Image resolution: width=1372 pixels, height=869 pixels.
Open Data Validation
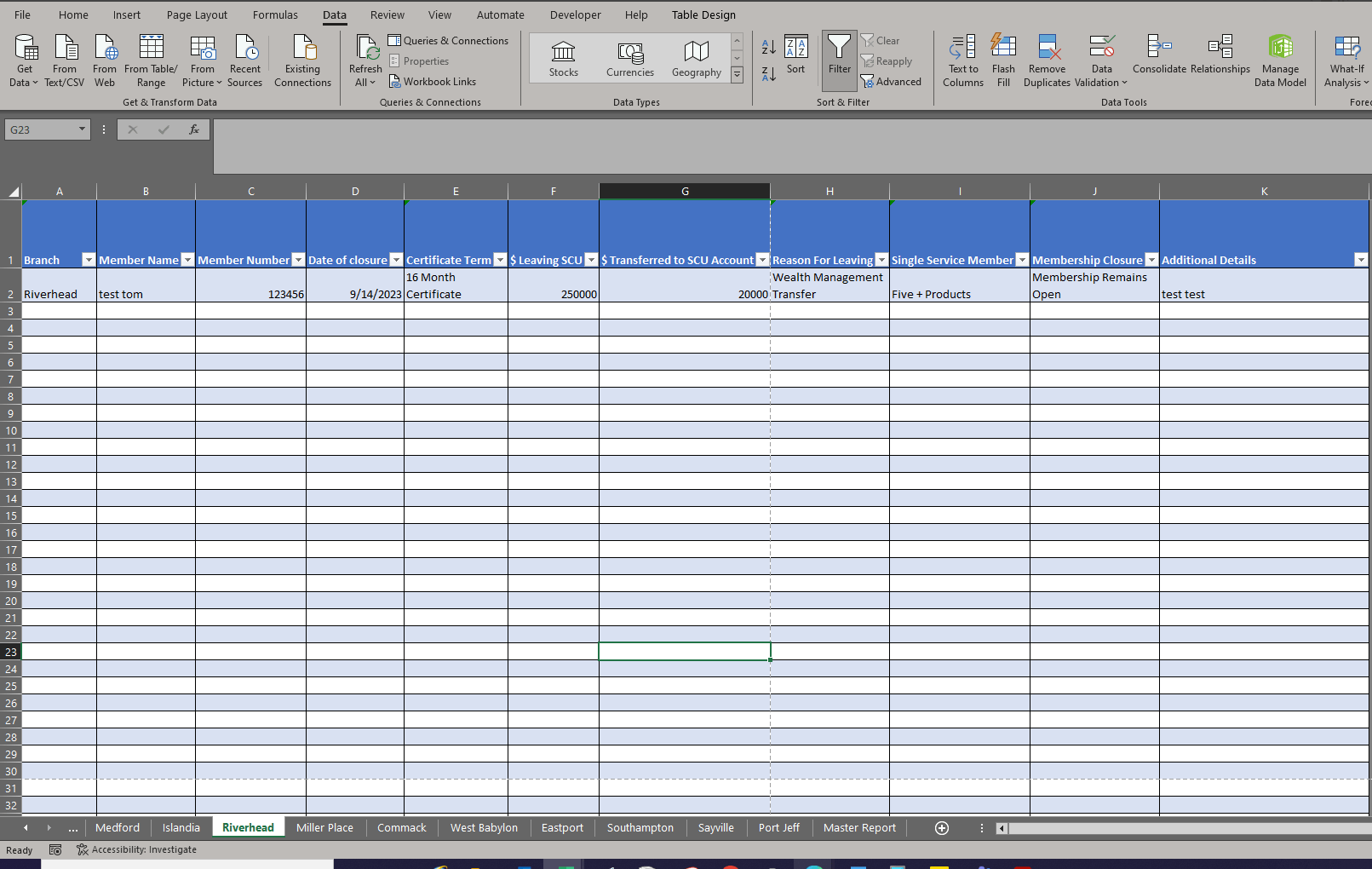pyautogui.click(x=1101, y=60)
